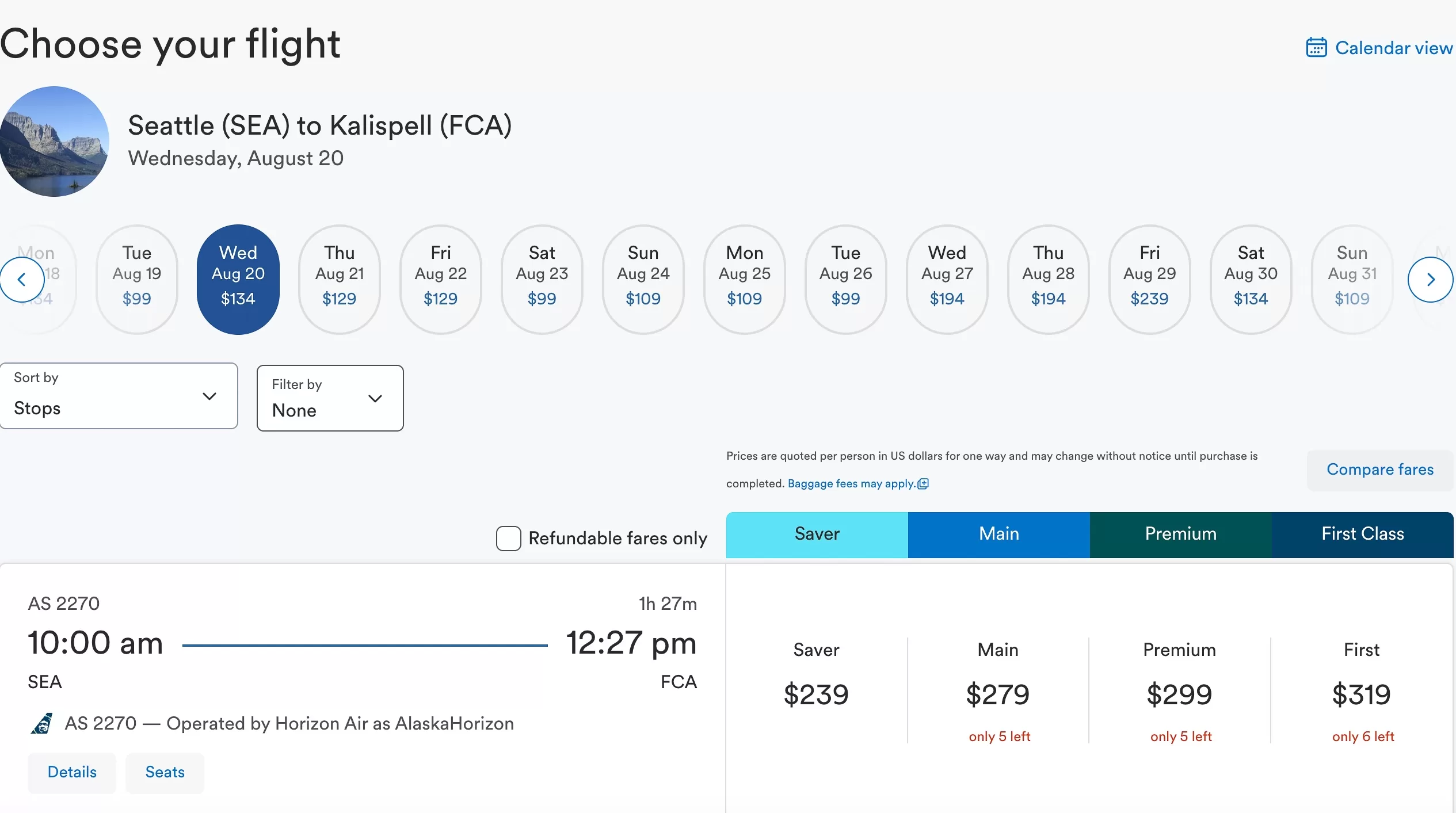1456x813 pixels.
Task: Click the Calendar view calendar icon
Action: point(1316,48)
